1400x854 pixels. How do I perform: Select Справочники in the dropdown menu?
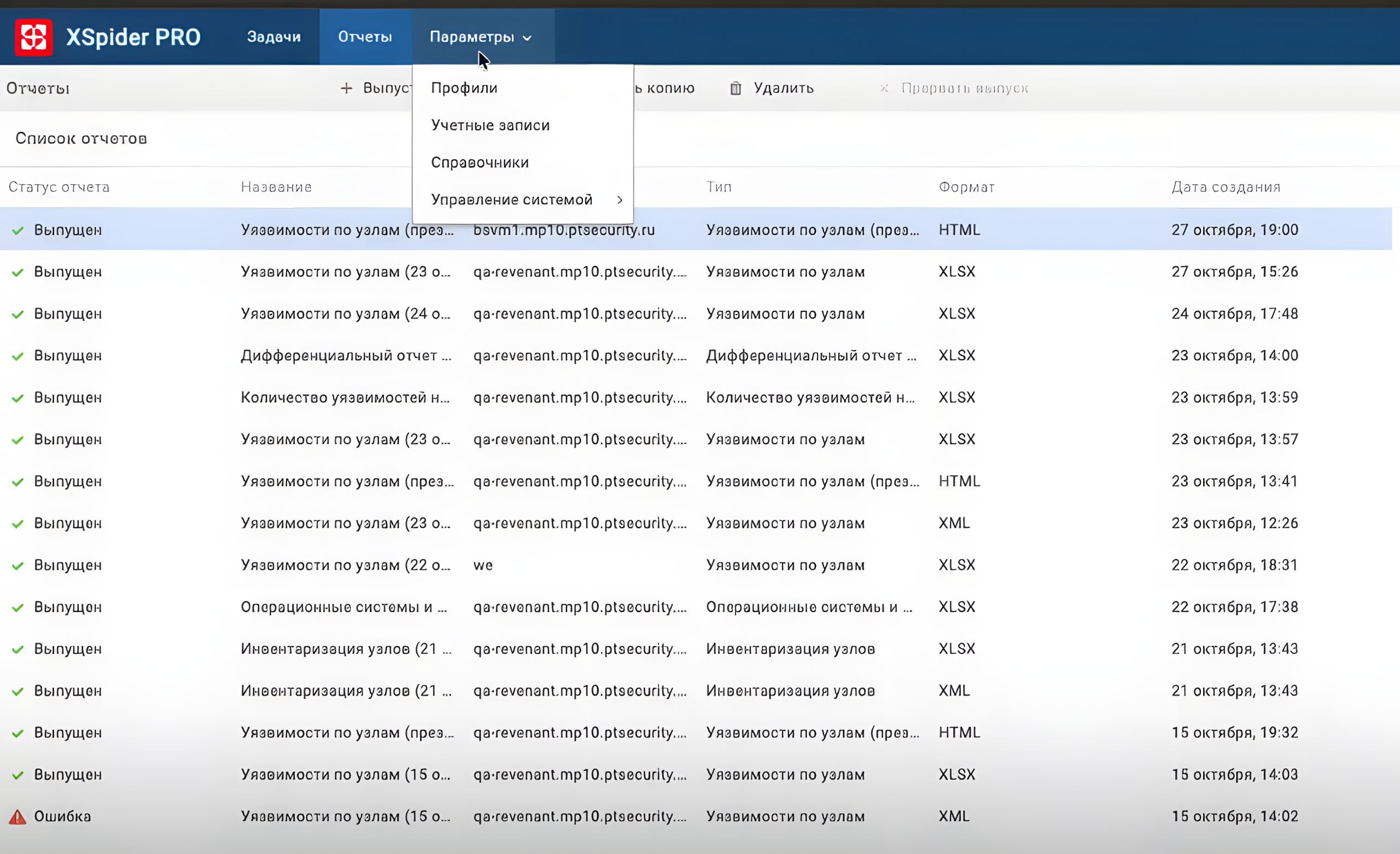pyautogui.click(x=480, y=162)
